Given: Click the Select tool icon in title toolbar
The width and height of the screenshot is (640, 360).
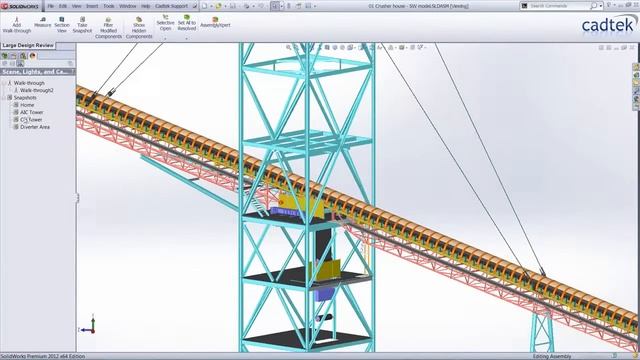Looking at the screenshot, I should (x=276, y=6).
